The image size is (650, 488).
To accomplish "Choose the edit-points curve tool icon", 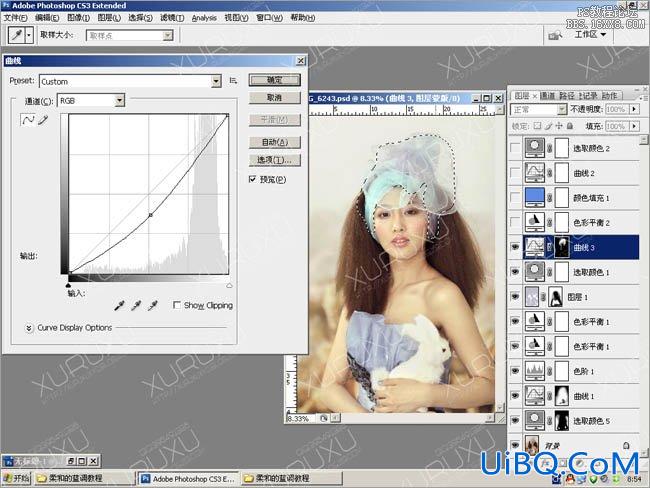I will pos(28,120).
